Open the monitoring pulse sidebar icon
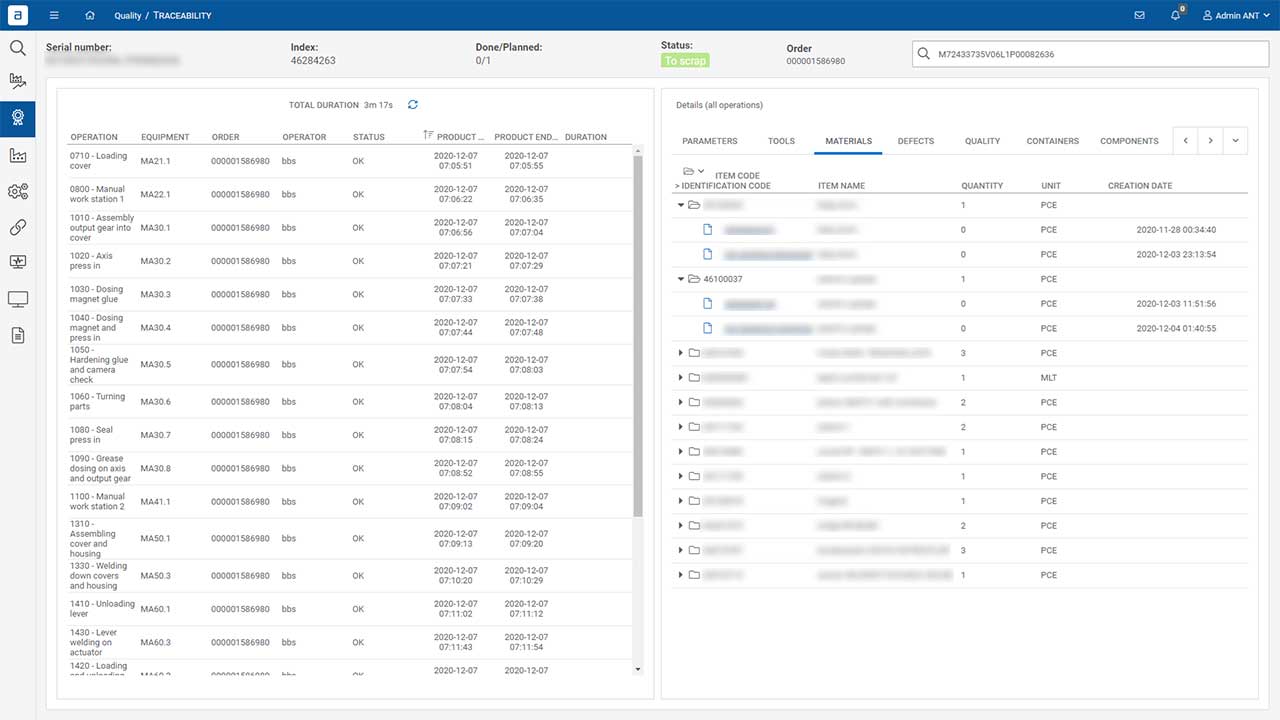Screen dimensions: 1280x720 pos(17,262)
